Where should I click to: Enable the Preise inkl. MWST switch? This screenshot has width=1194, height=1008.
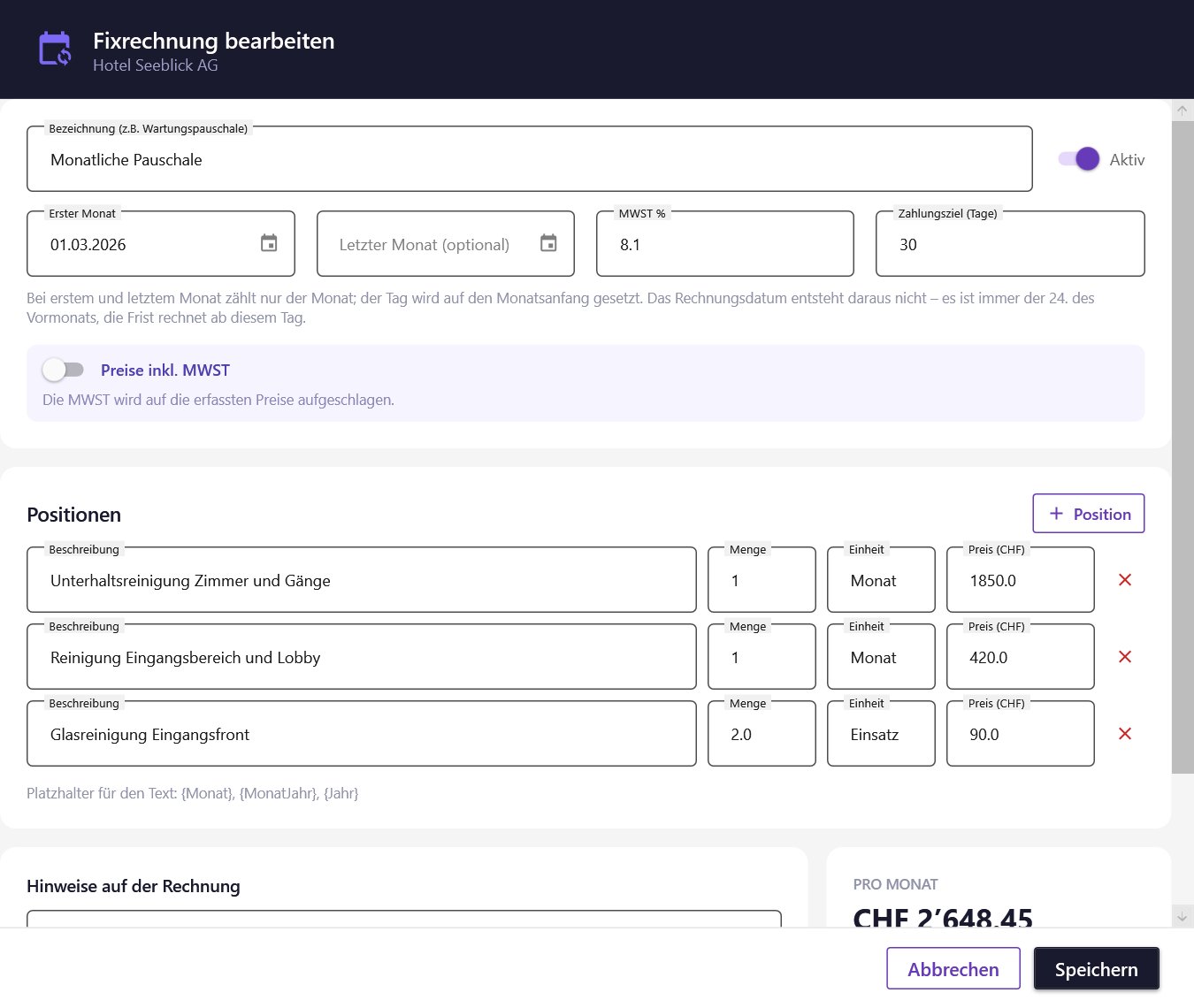(63, 370)
